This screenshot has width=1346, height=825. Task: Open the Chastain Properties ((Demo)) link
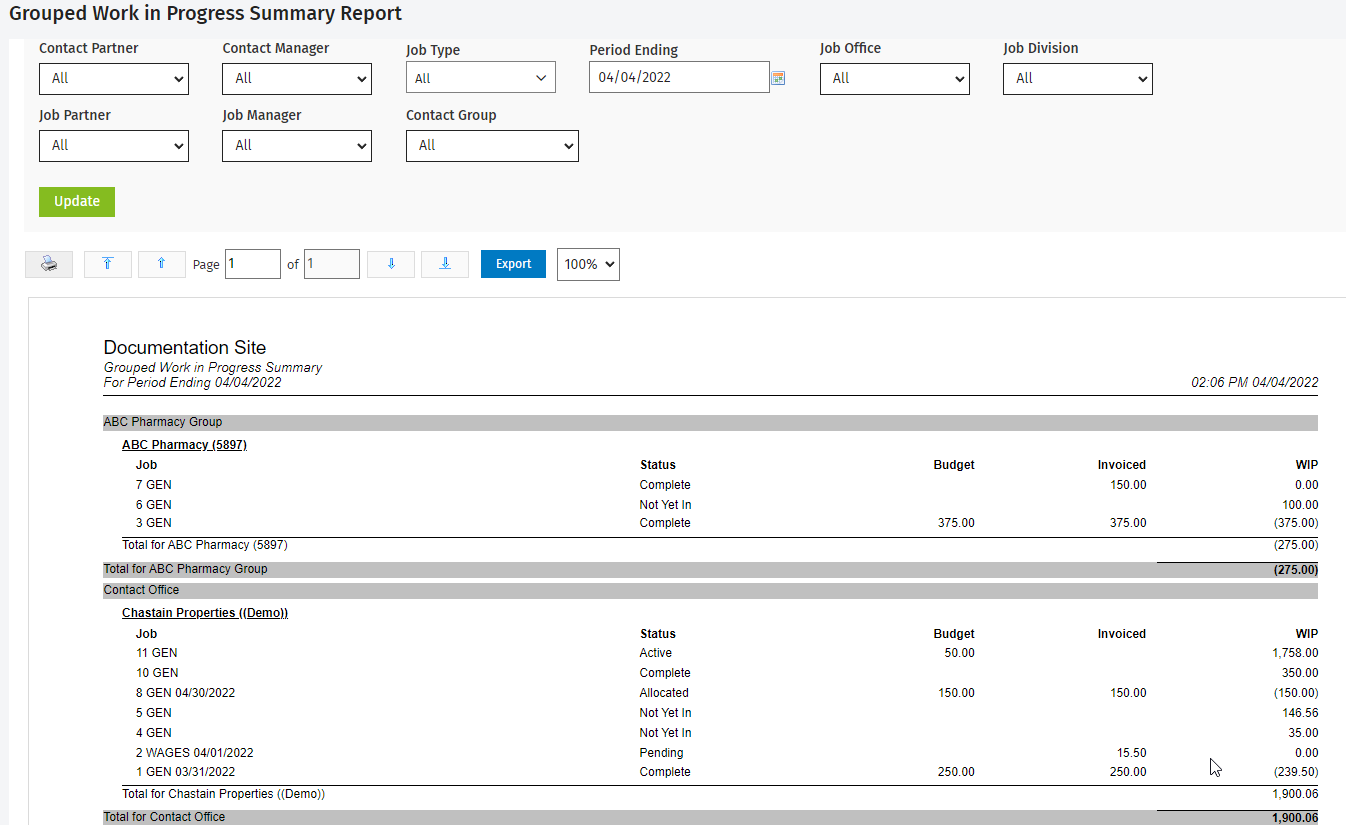click(x=205, y=613)
